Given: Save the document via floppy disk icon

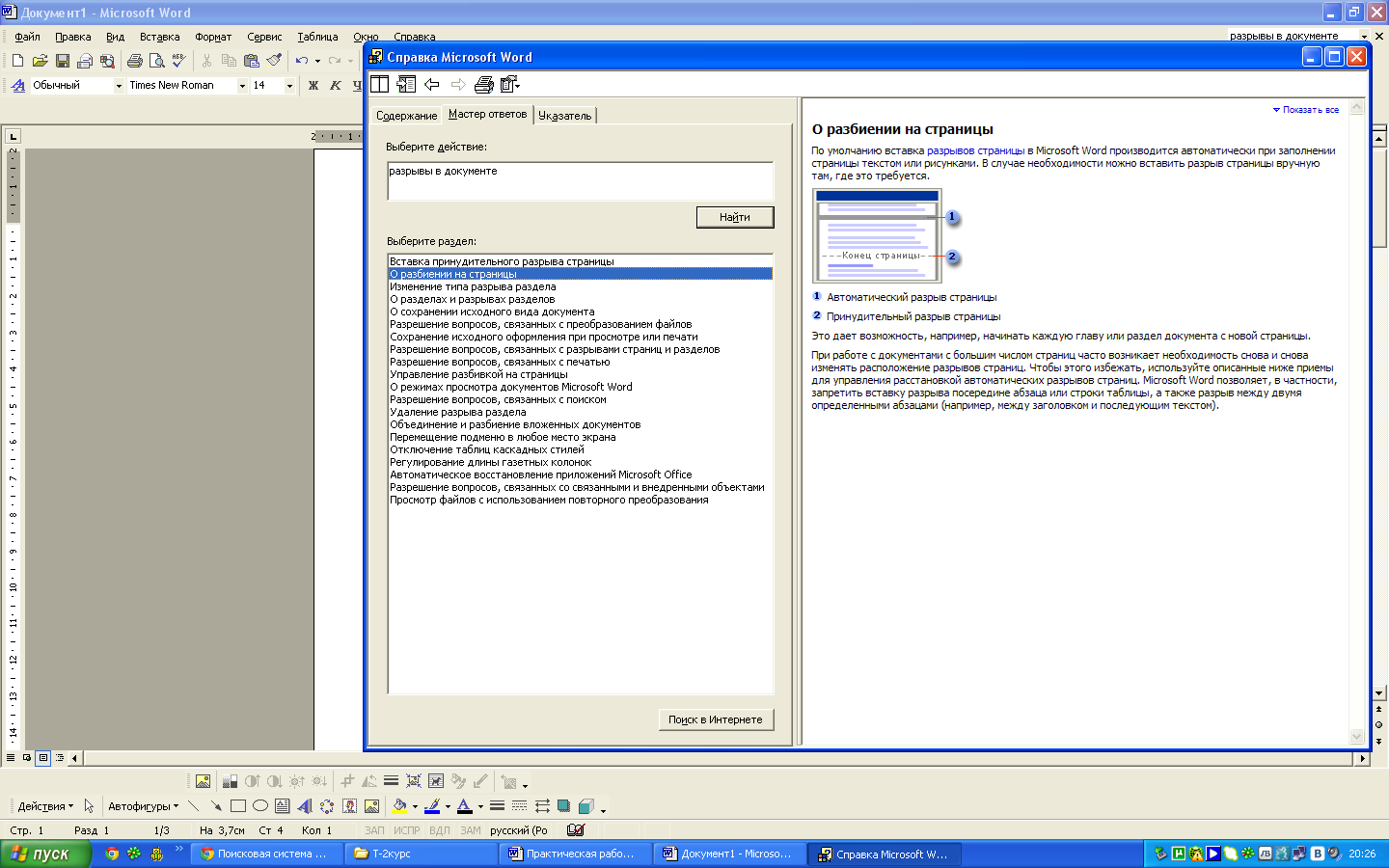Looking at the screenshot, I should pos(62,61).
